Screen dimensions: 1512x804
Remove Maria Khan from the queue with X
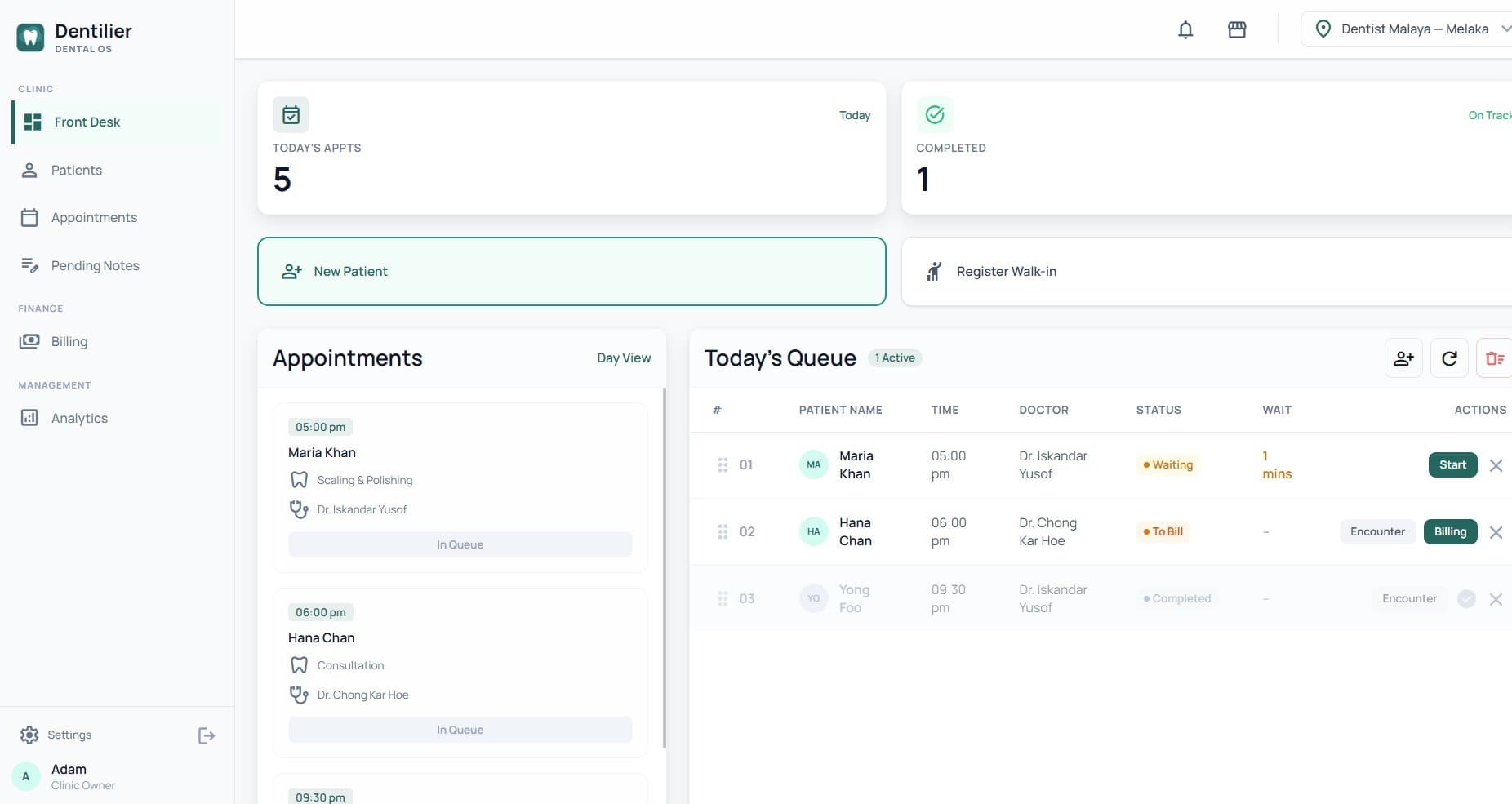(x=1496, y=465)
